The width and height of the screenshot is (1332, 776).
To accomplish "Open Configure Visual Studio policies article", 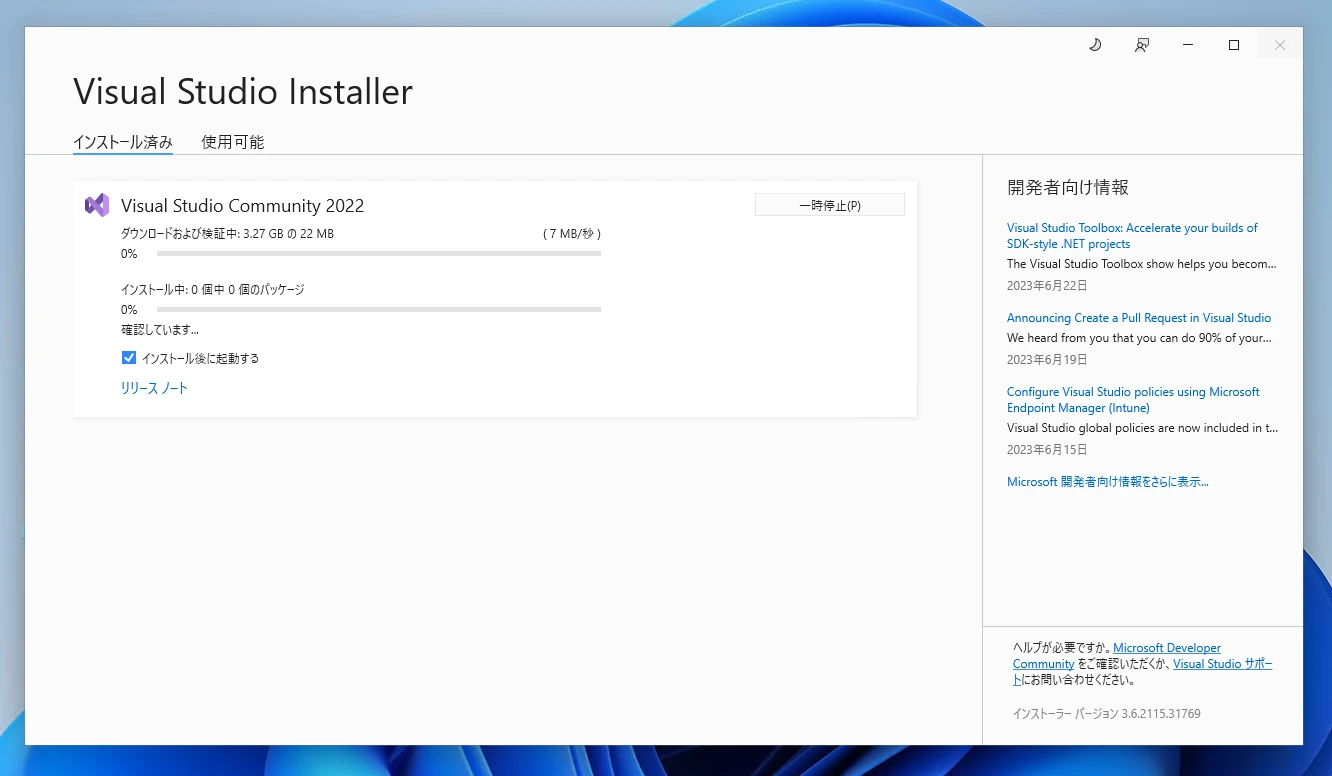I will tap(1133, 400).
